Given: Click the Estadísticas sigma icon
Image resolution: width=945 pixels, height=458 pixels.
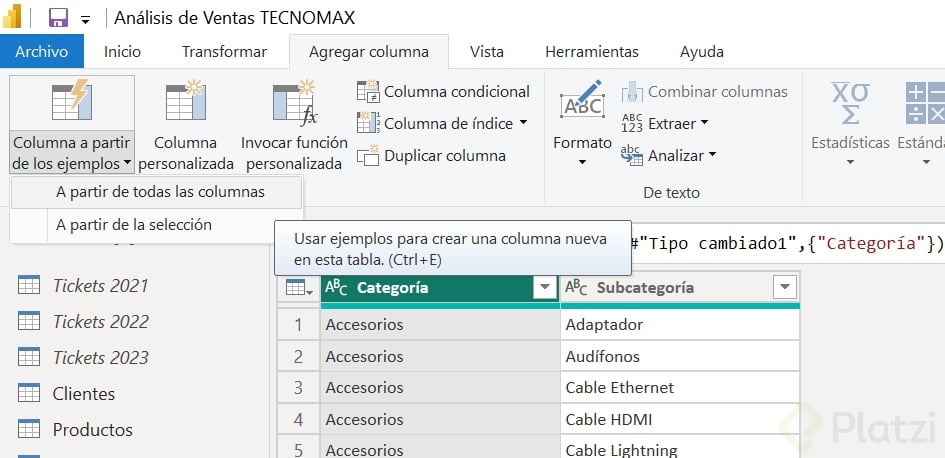Looking at the screenshot, I should (850, 103).
